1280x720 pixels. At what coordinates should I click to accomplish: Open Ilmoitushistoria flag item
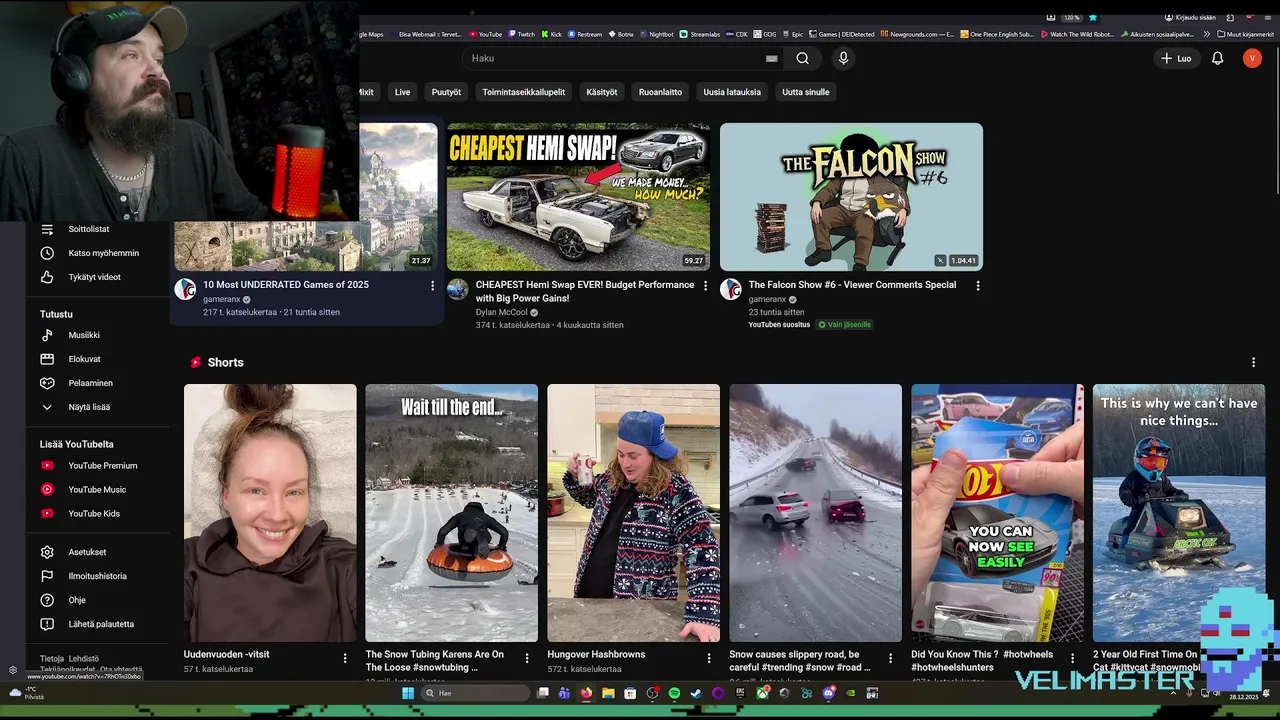[x=98, y=576]
